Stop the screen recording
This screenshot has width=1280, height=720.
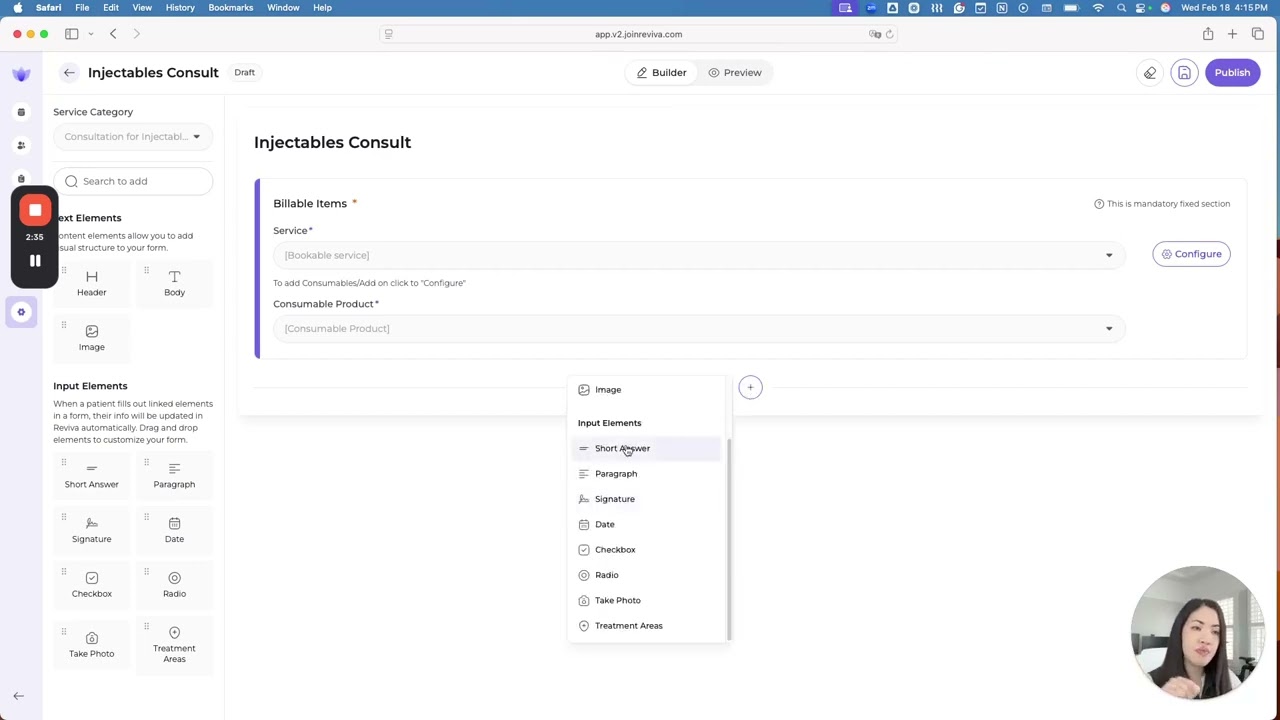[x=35, y=211]
